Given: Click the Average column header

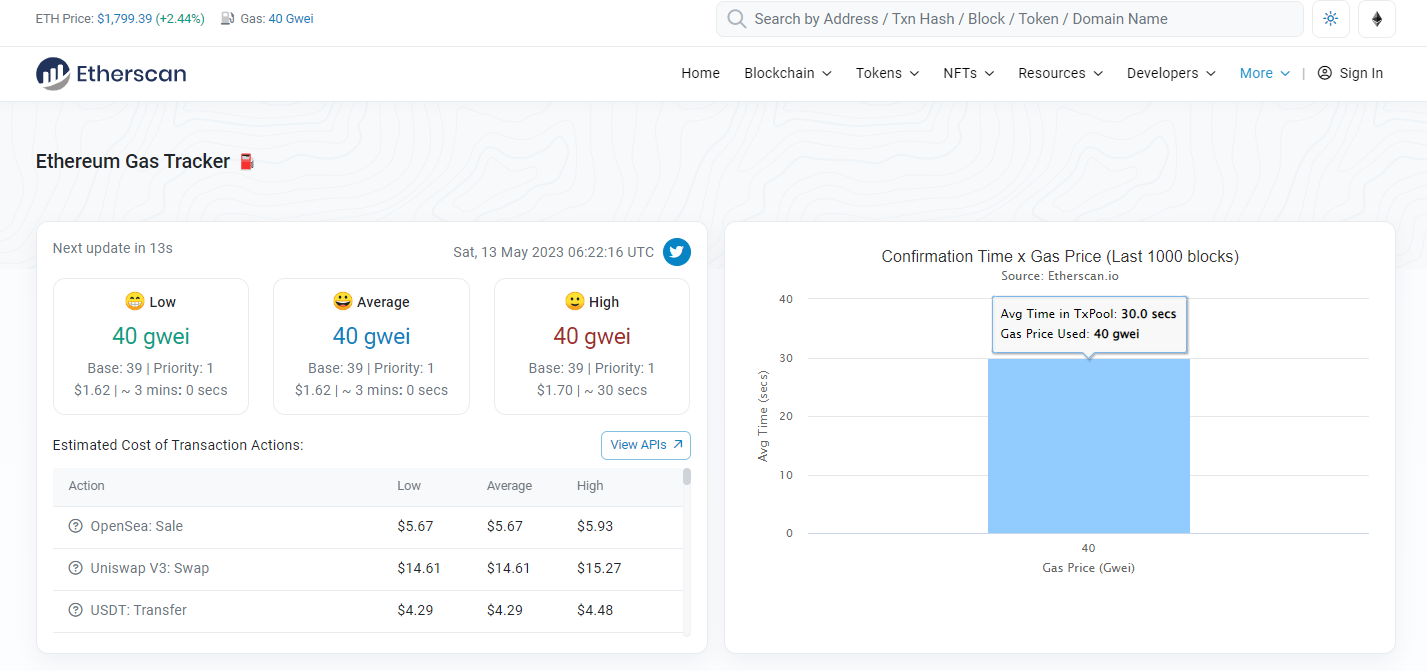Looking at the screenshot, I should click(510, 486).
